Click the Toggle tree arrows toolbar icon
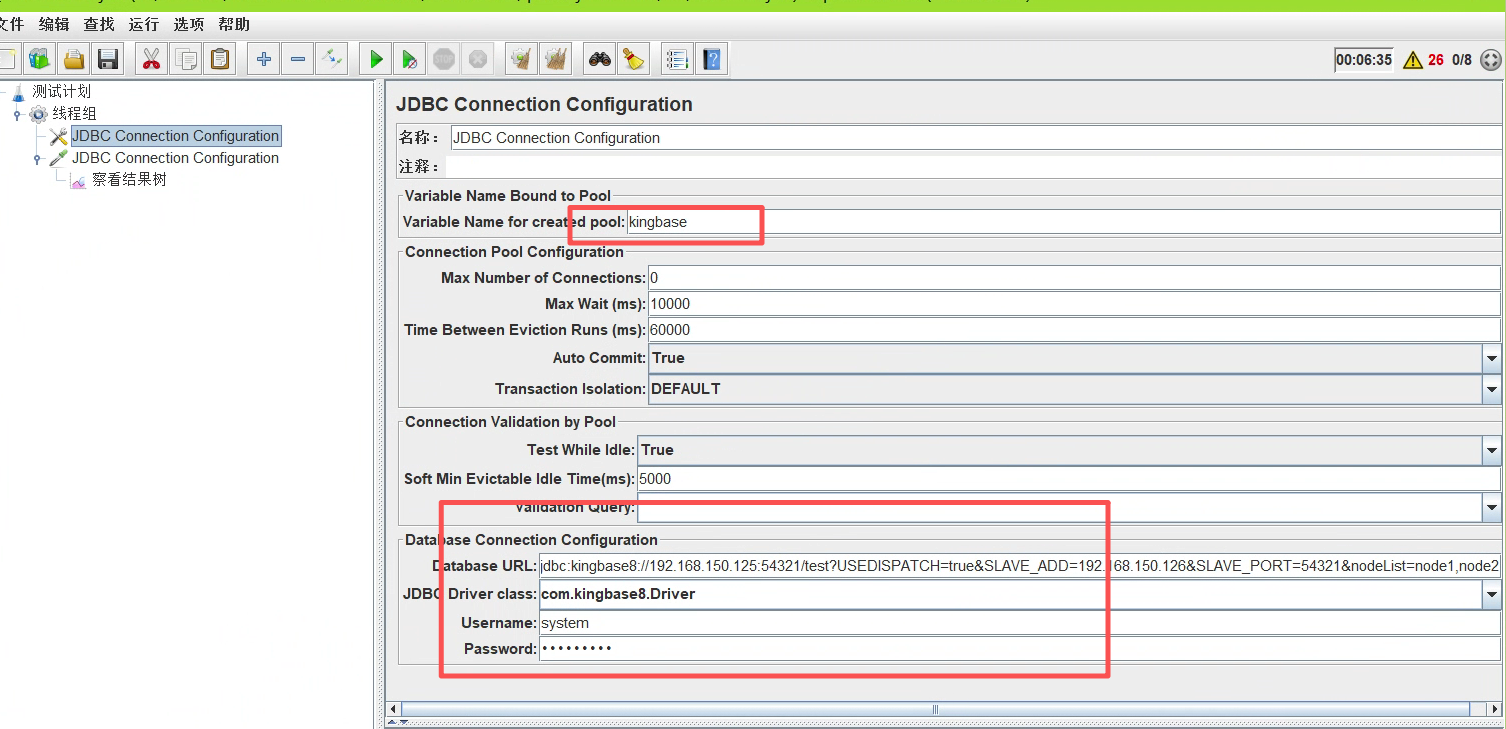 [x=331, y=60]
